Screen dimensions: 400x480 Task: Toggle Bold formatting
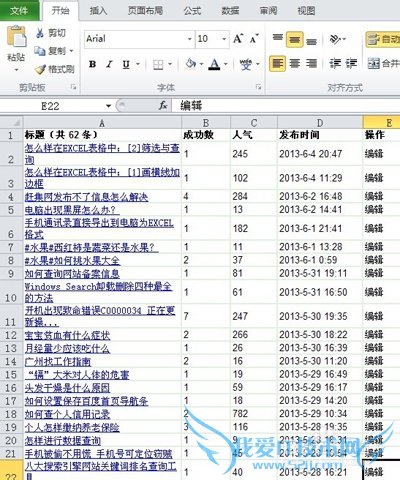93,64
